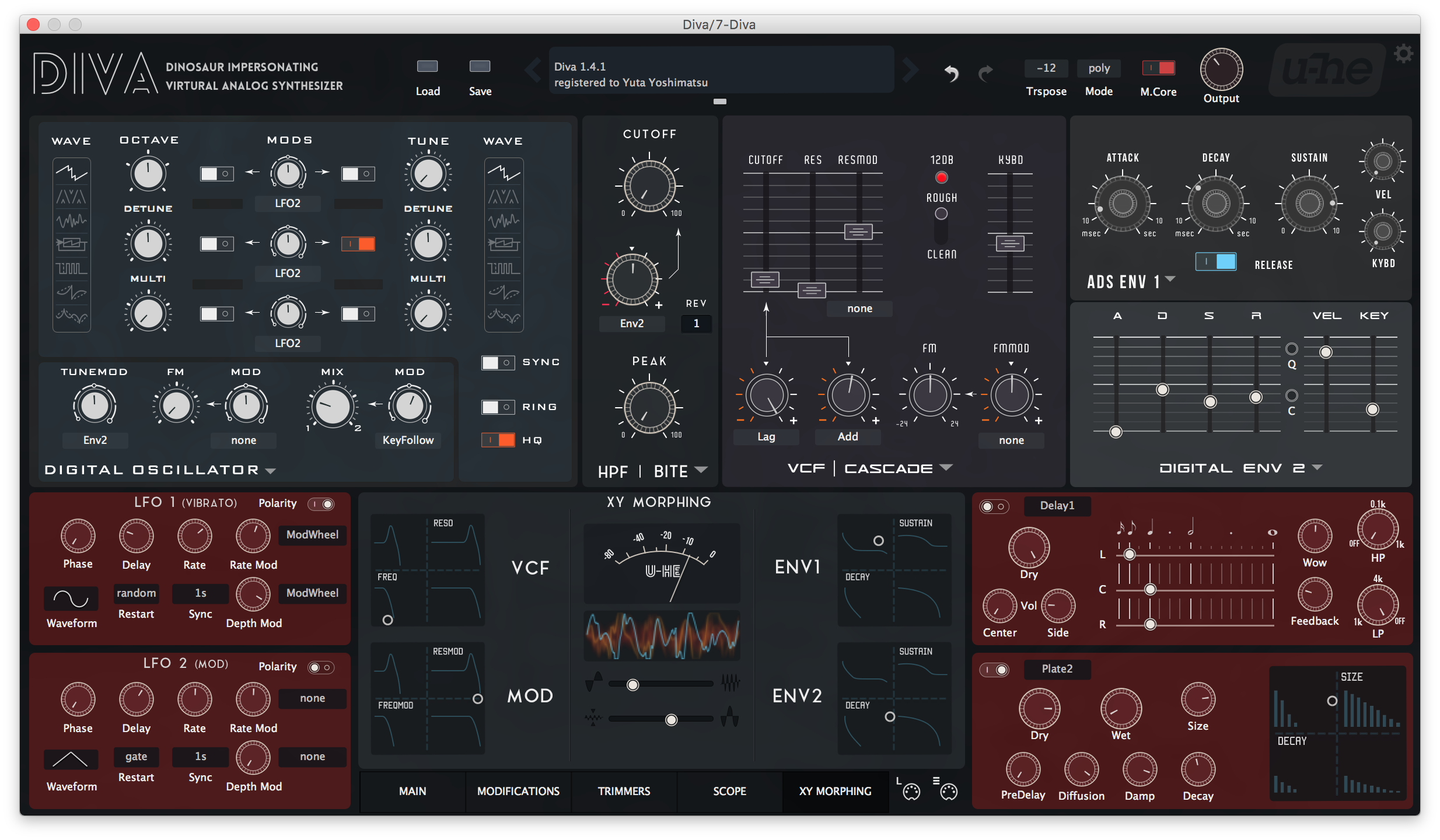Toggle the Delay1 effect on/off switch
The width and height of the screenshot is (1440, 840).
(x=994, y=506)
